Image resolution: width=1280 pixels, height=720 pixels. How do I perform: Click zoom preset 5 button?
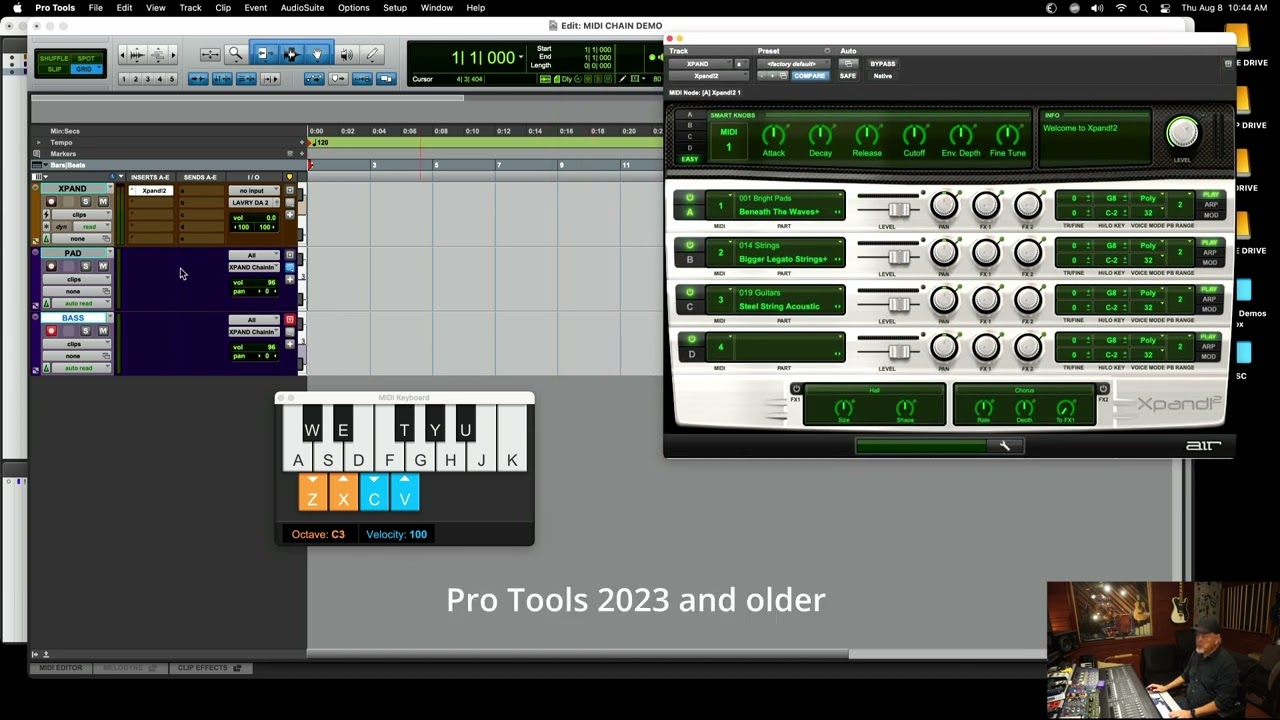(171, 79)
